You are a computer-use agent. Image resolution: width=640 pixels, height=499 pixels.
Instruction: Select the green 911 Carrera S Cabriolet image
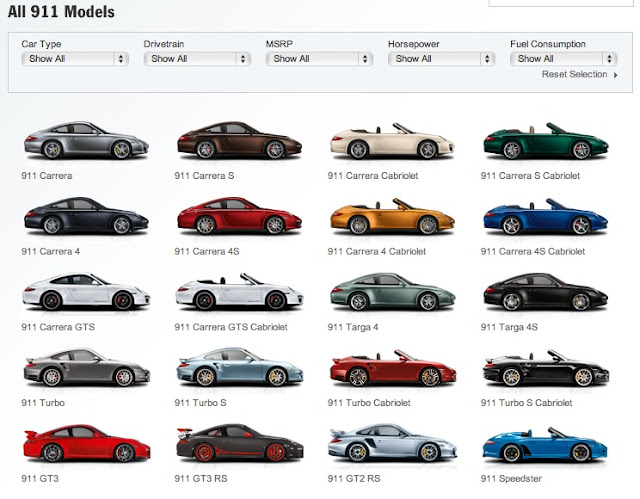(546, 141)
